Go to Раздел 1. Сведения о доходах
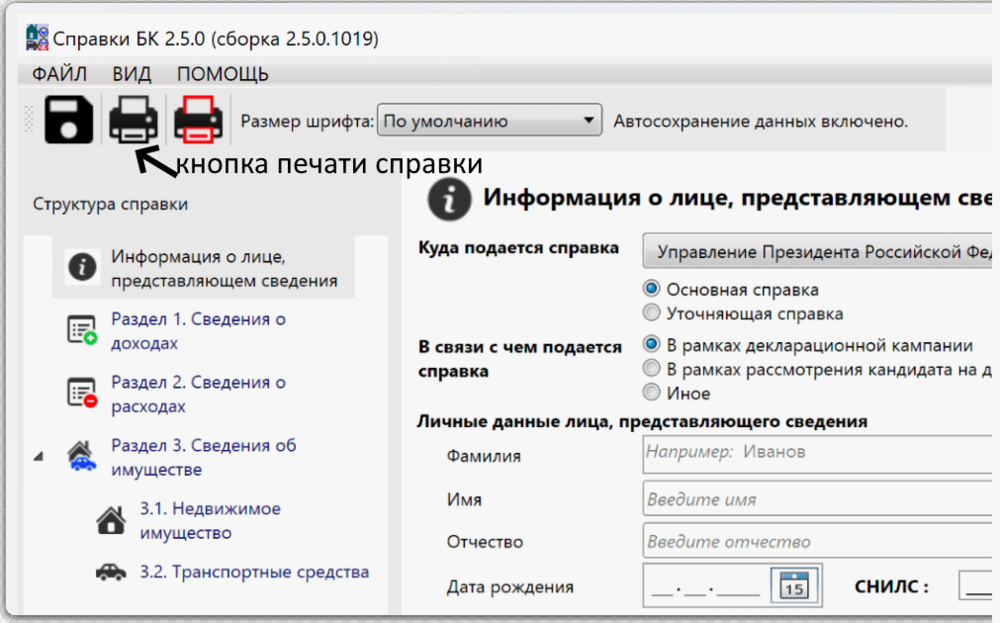Viewport: 1000px width, 623px height. click(200, 330)
